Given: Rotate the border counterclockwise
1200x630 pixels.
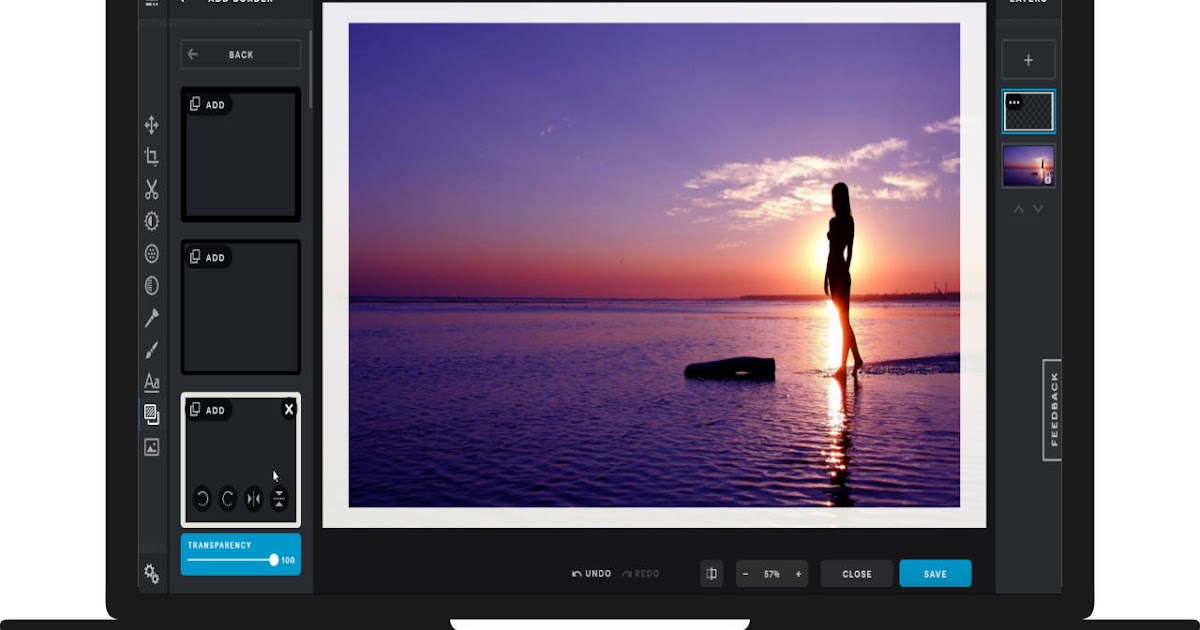Looking at the screenshot, I should [203, 498].
